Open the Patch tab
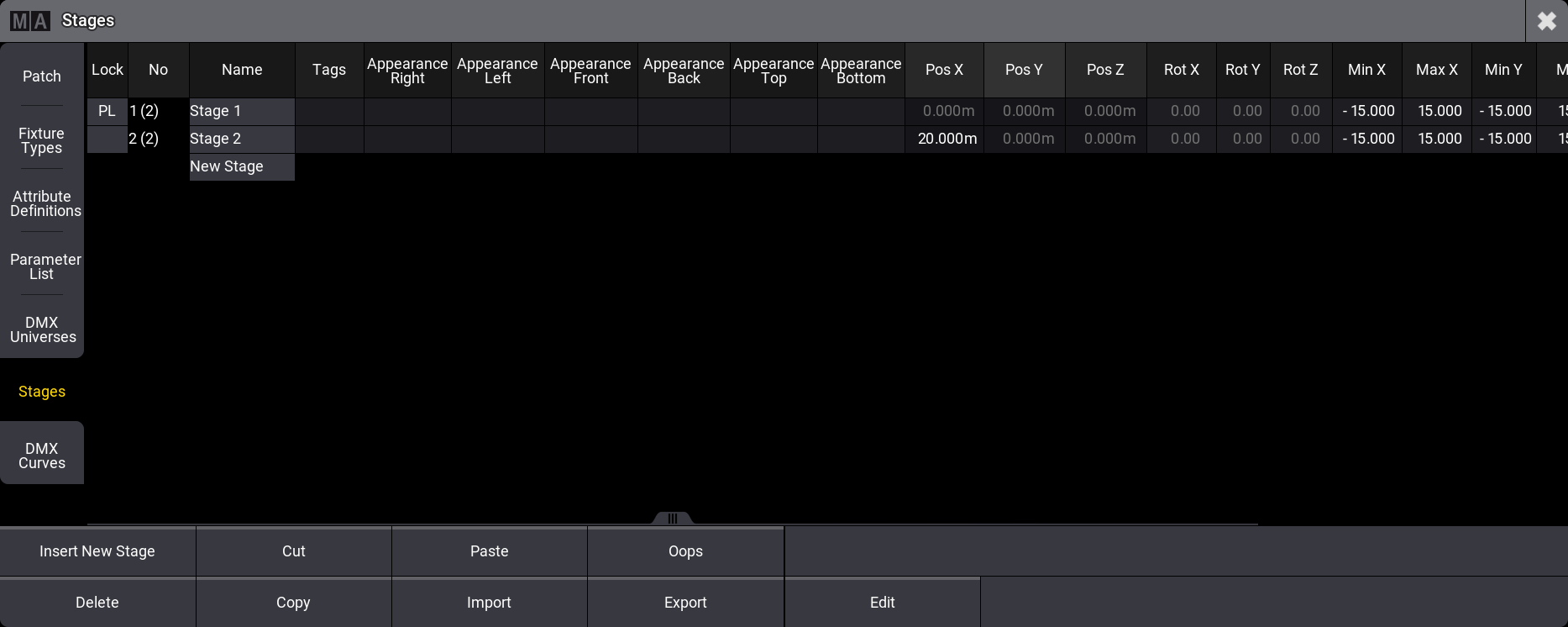1568x627 pixels. coord(42,76)
